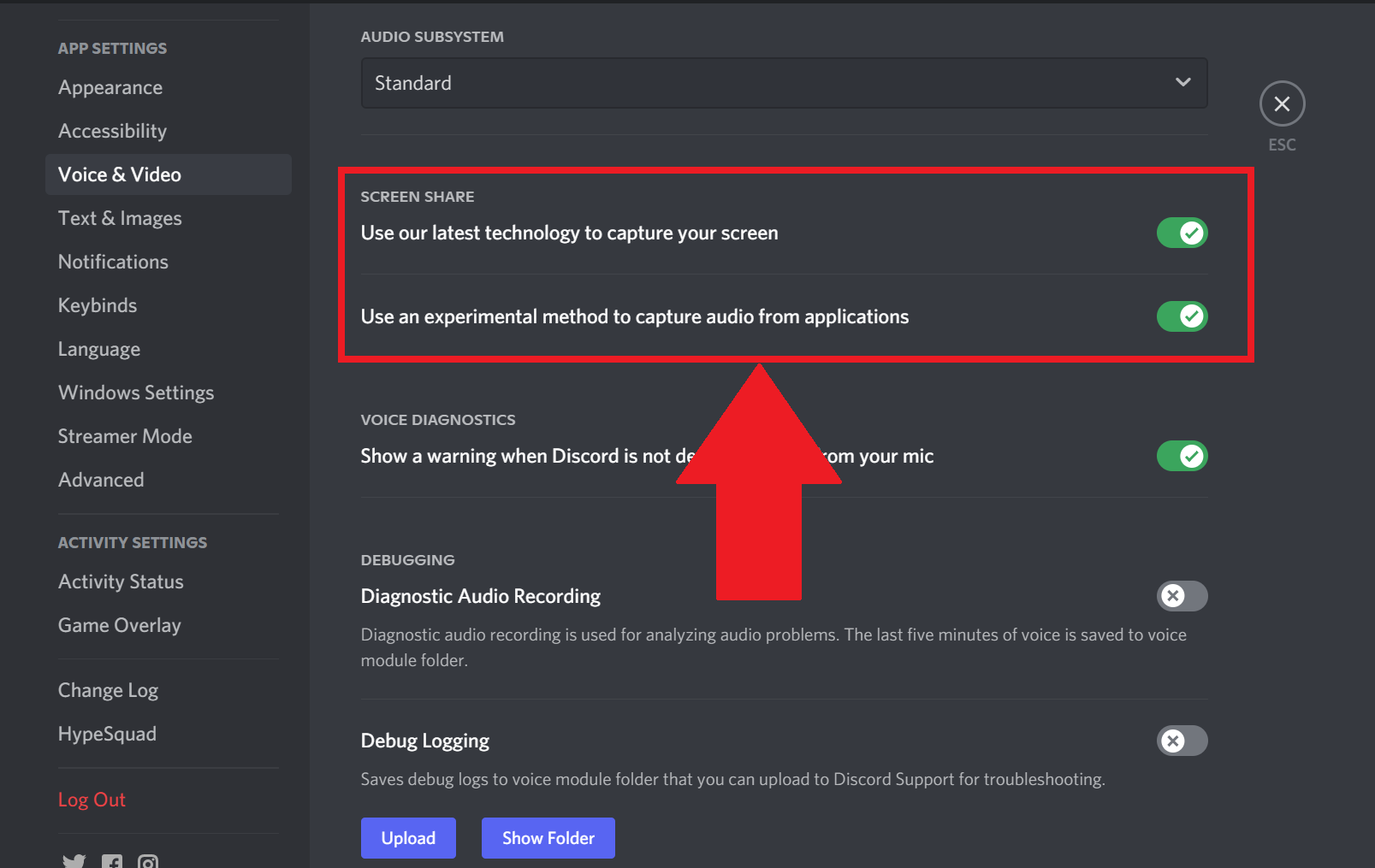Open Discord's Twitter social icon

74,862
